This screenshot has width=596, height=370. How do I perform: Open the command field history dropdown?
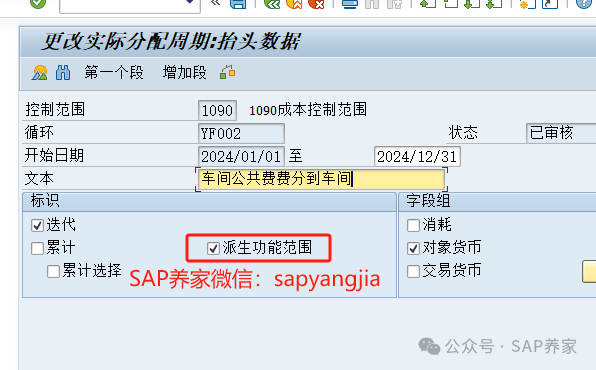190,2
